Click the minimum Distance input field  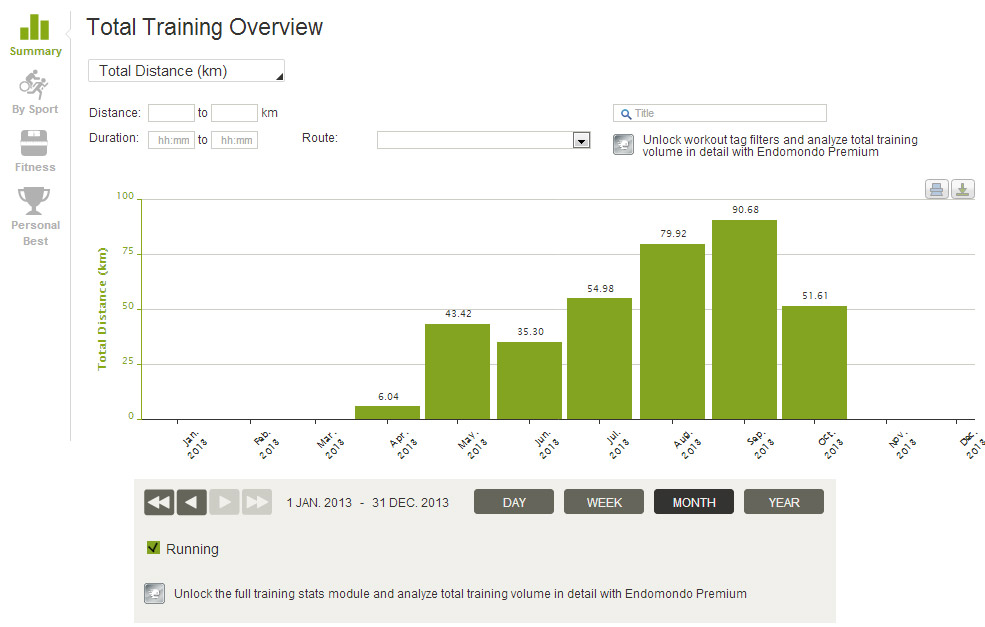171,113
